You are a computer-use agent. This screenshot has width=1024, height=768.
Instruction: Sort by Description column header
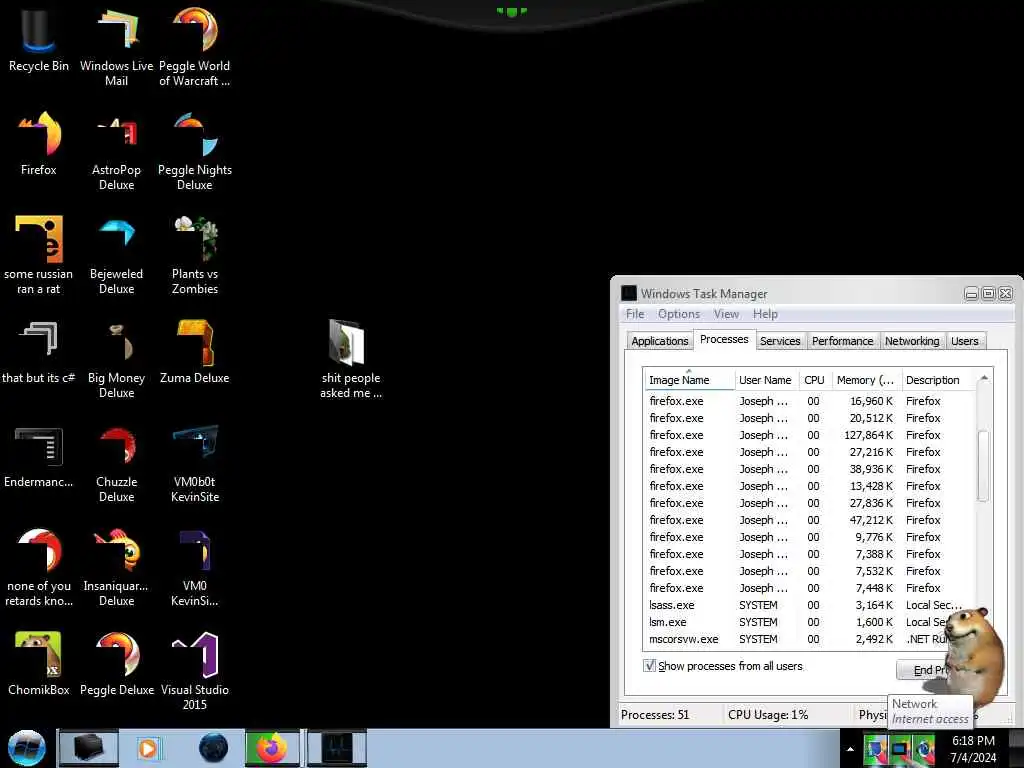tap(937, 379)
